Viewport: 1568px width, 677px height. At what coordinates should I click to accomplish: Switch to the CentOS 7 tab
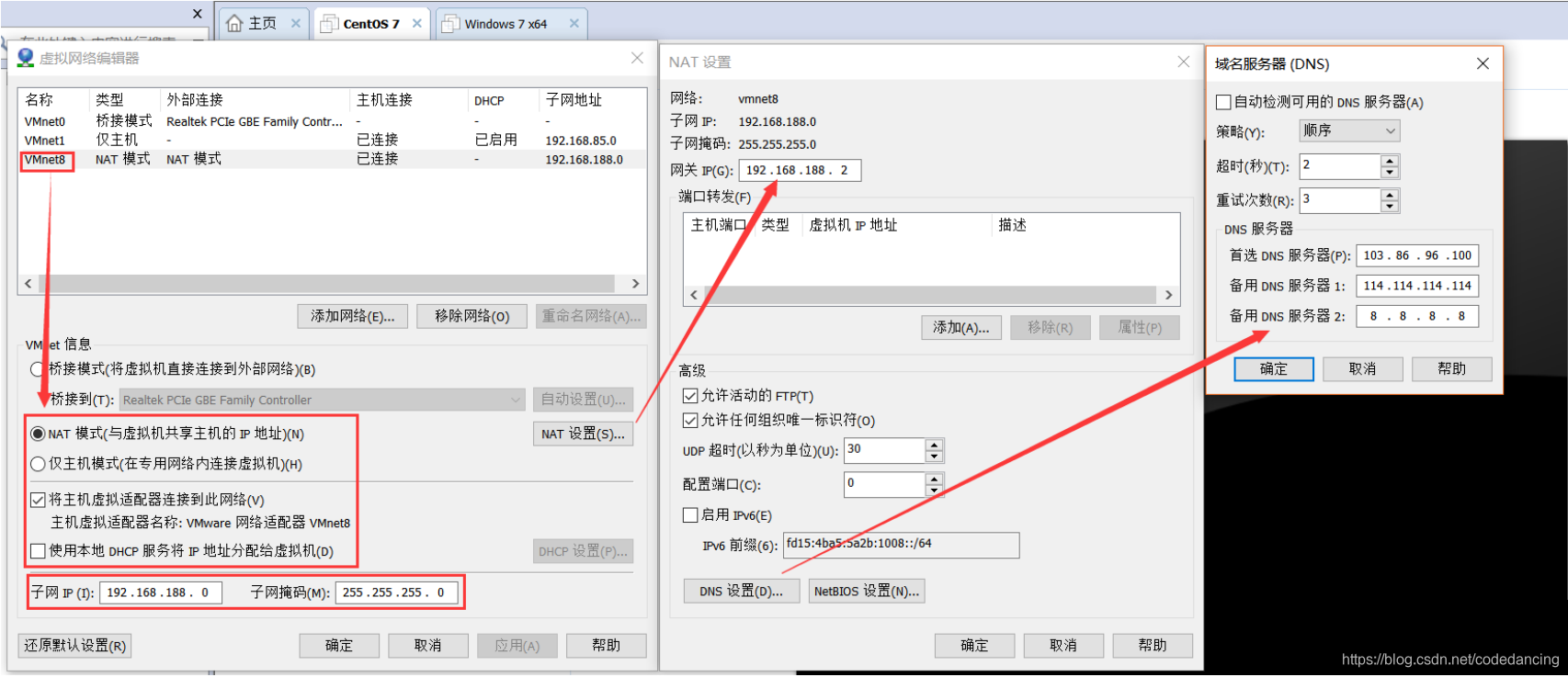click(x=370, y=24)
